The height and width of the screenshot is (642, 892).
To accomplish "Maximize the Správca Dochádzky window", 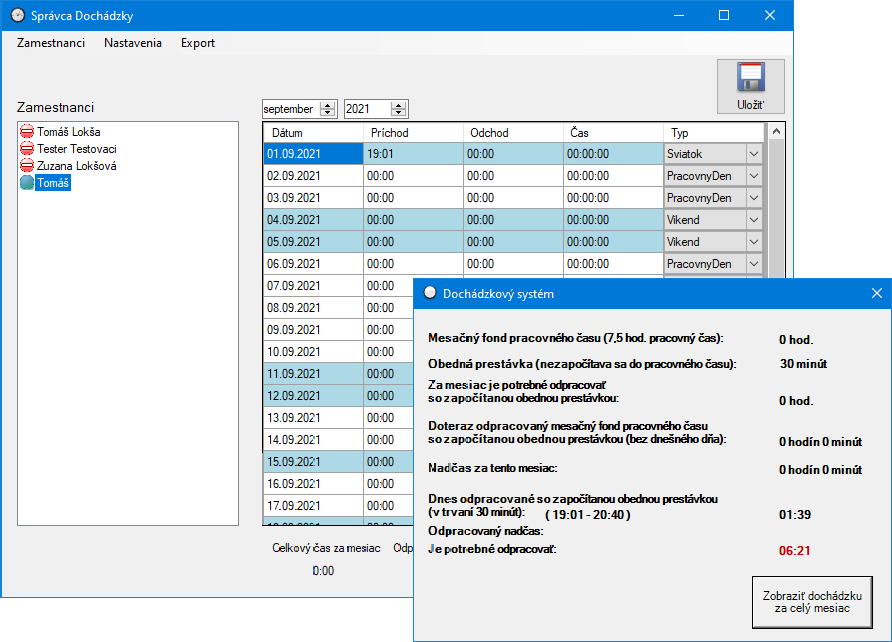I will coord(724,15).
